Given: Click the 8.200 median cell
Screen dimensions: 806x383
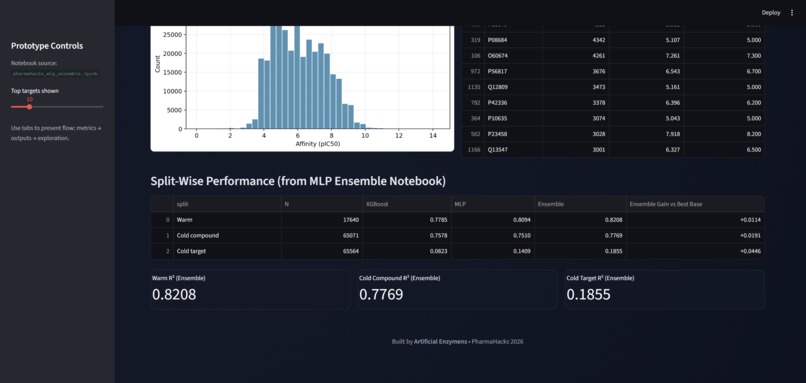Looking at the screenshot, I should (x=724, y=134).
